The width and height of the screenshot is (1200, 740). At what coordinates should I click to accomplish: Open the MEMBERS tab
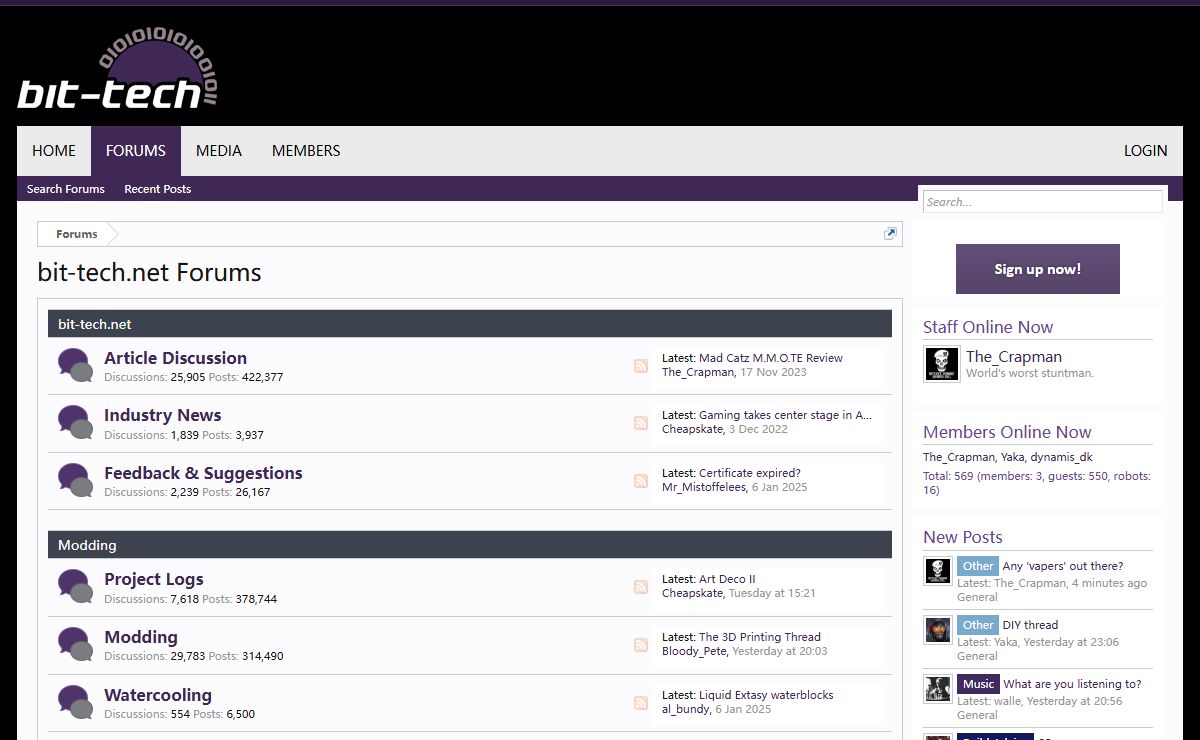[306, 151]
